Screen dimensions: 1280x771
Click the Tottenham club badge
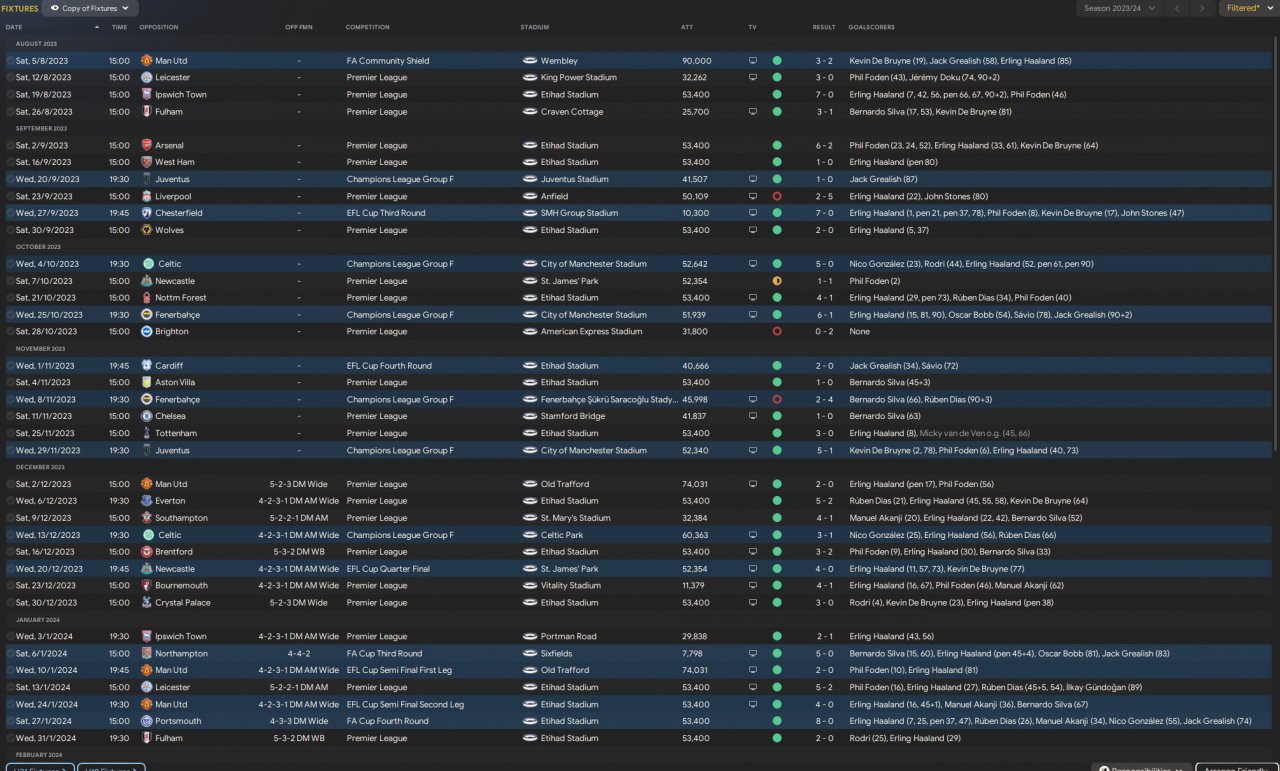pos(146,434)
